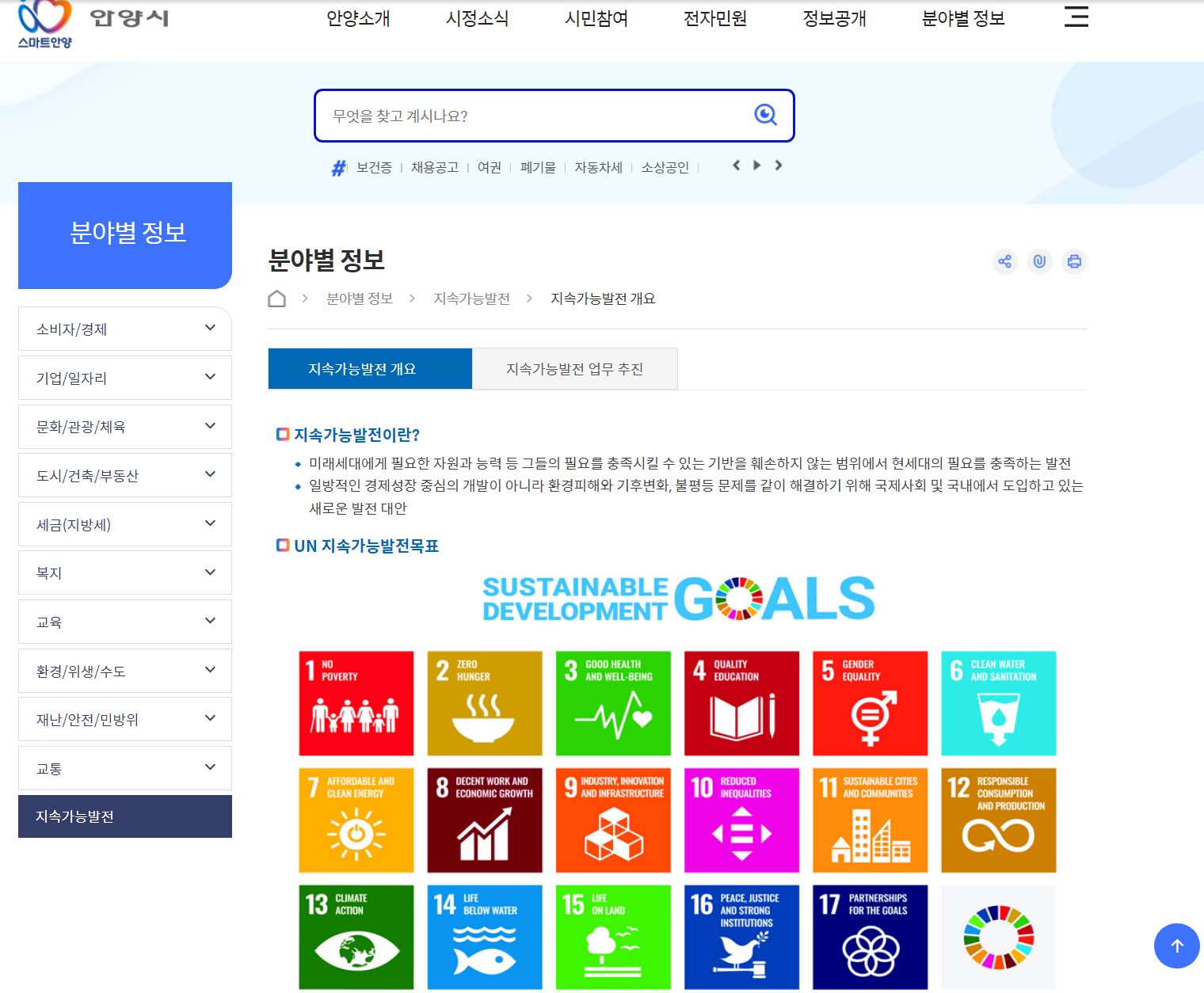Expand the 환경/위생/수도 sidebar menu

(x=125, y=671)
